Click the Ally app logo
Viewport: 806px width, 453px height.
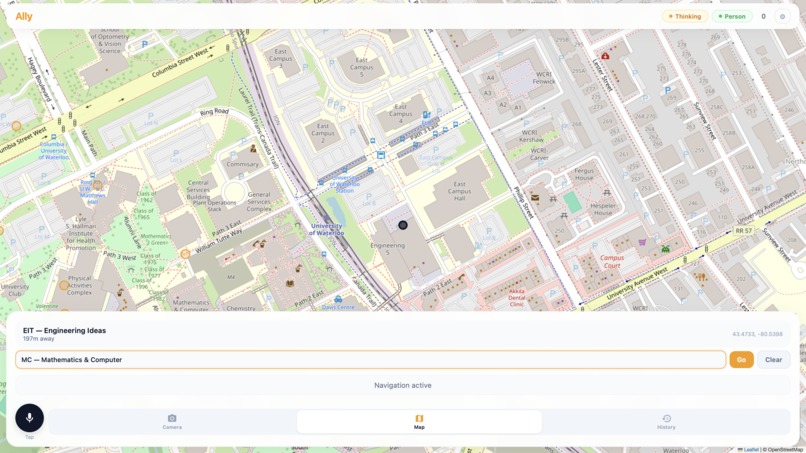24,16
